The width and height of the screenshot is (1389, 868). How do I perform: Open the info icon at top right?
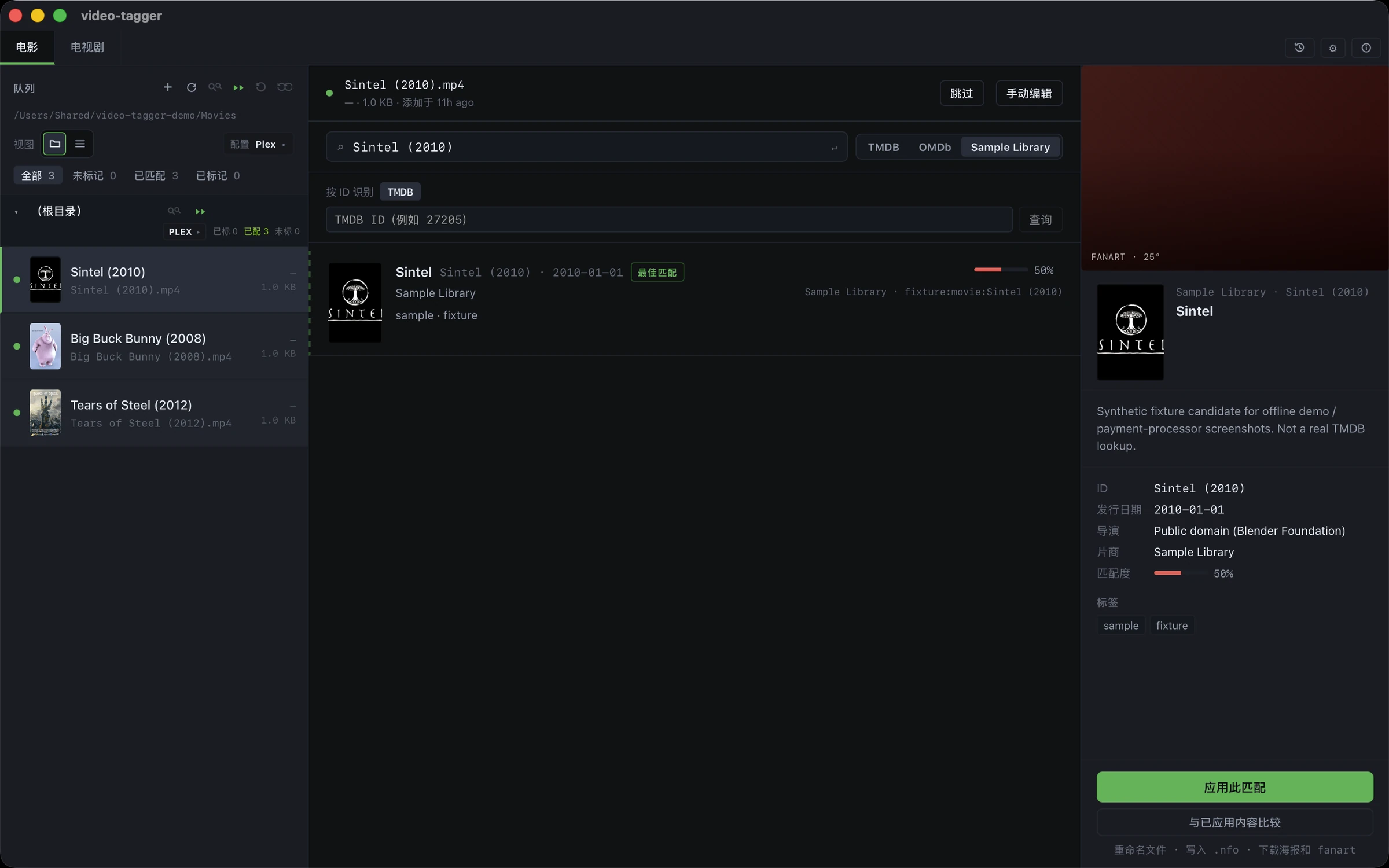tap(1366, 47)
